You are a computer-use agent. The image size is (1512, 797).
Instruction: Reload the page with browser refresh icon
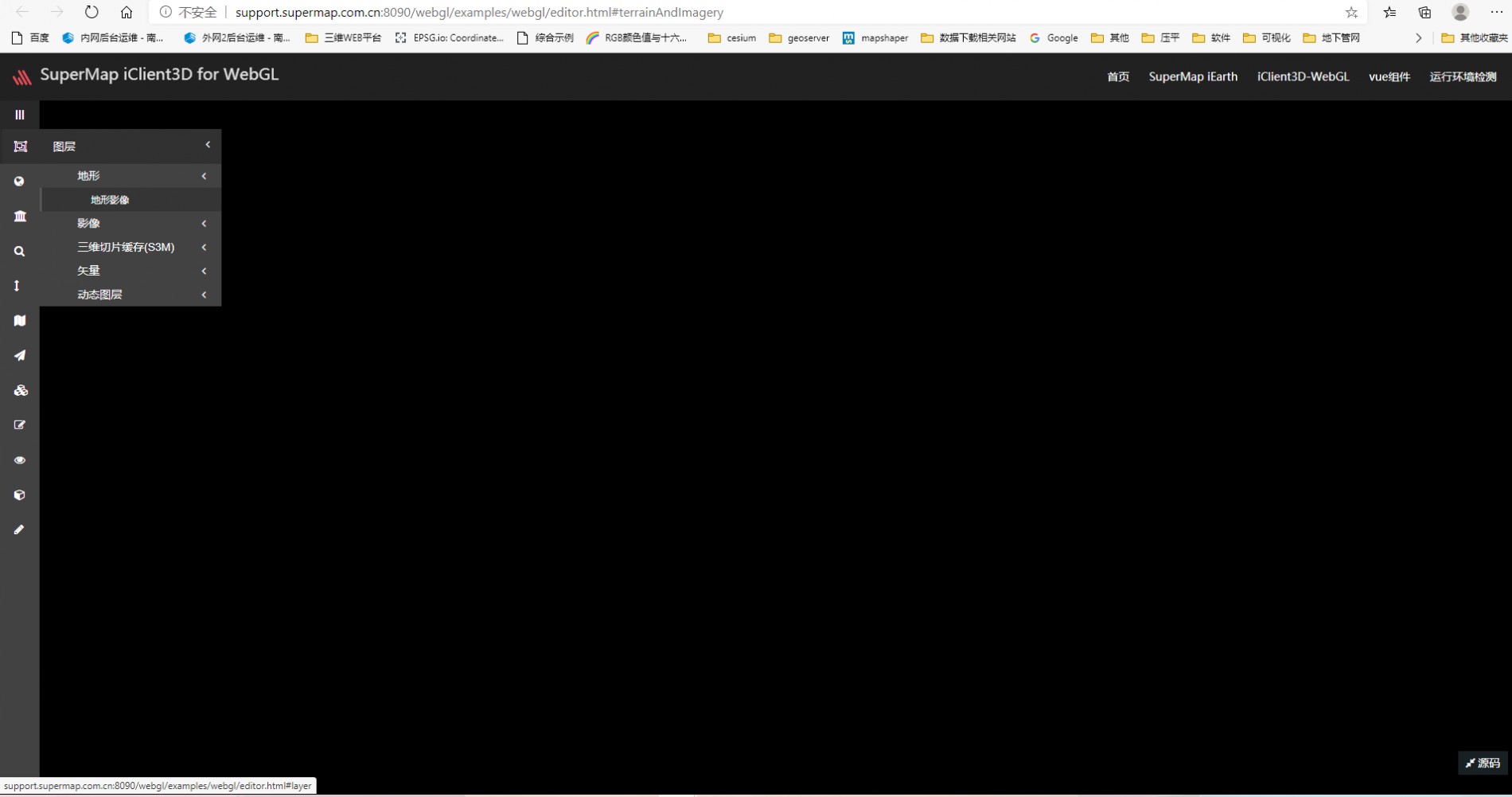point(92,12)
